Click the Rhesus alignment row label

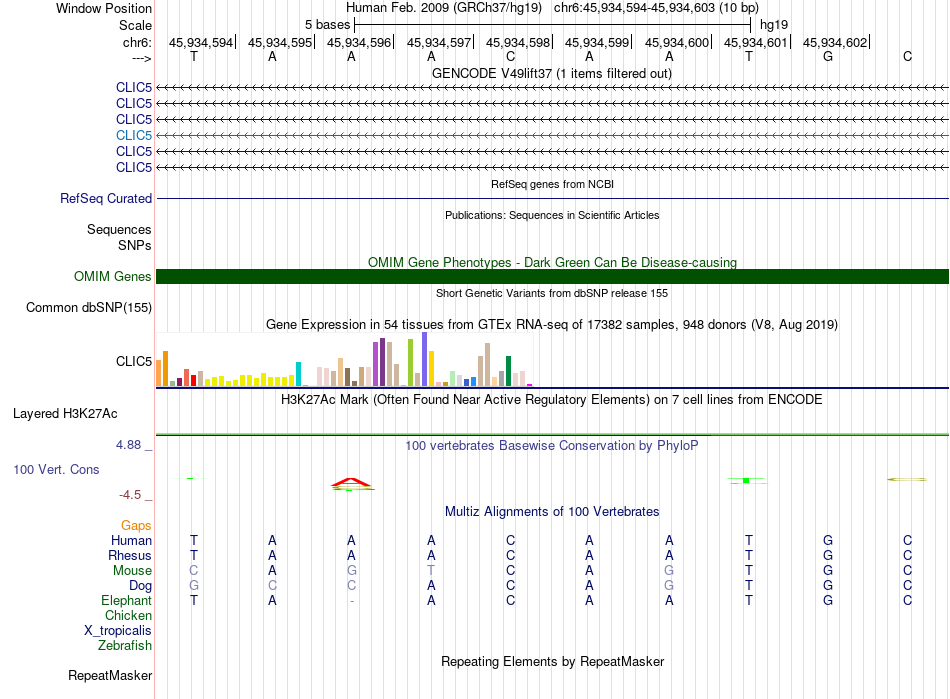click(130, 555)
